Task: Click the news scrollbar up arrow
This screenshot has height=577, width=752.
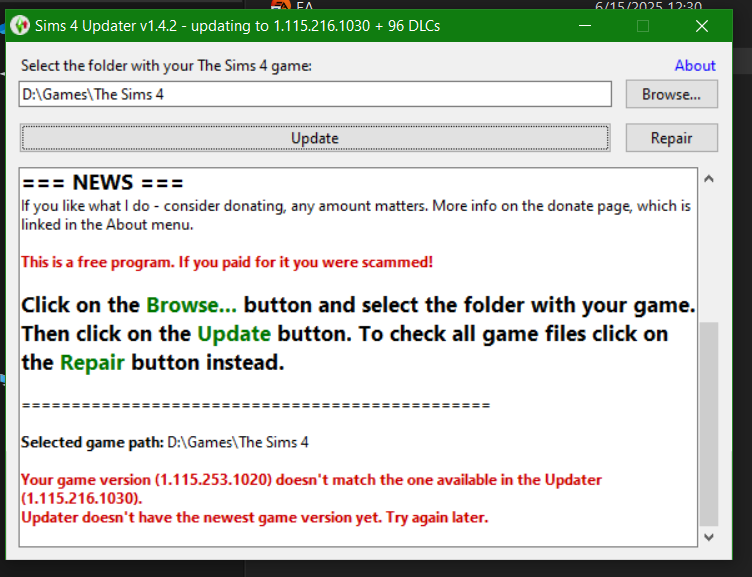Action: click(x=709, y=179)
